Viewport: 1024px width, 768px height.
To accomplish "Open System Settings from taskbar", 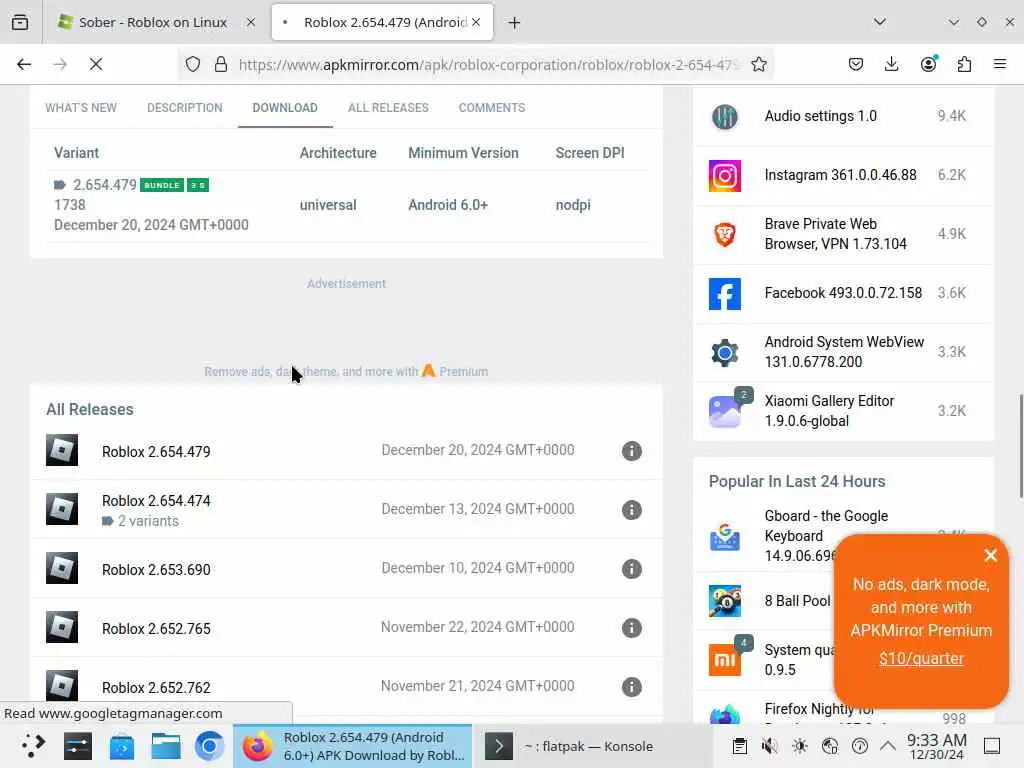I will (78, 746).
